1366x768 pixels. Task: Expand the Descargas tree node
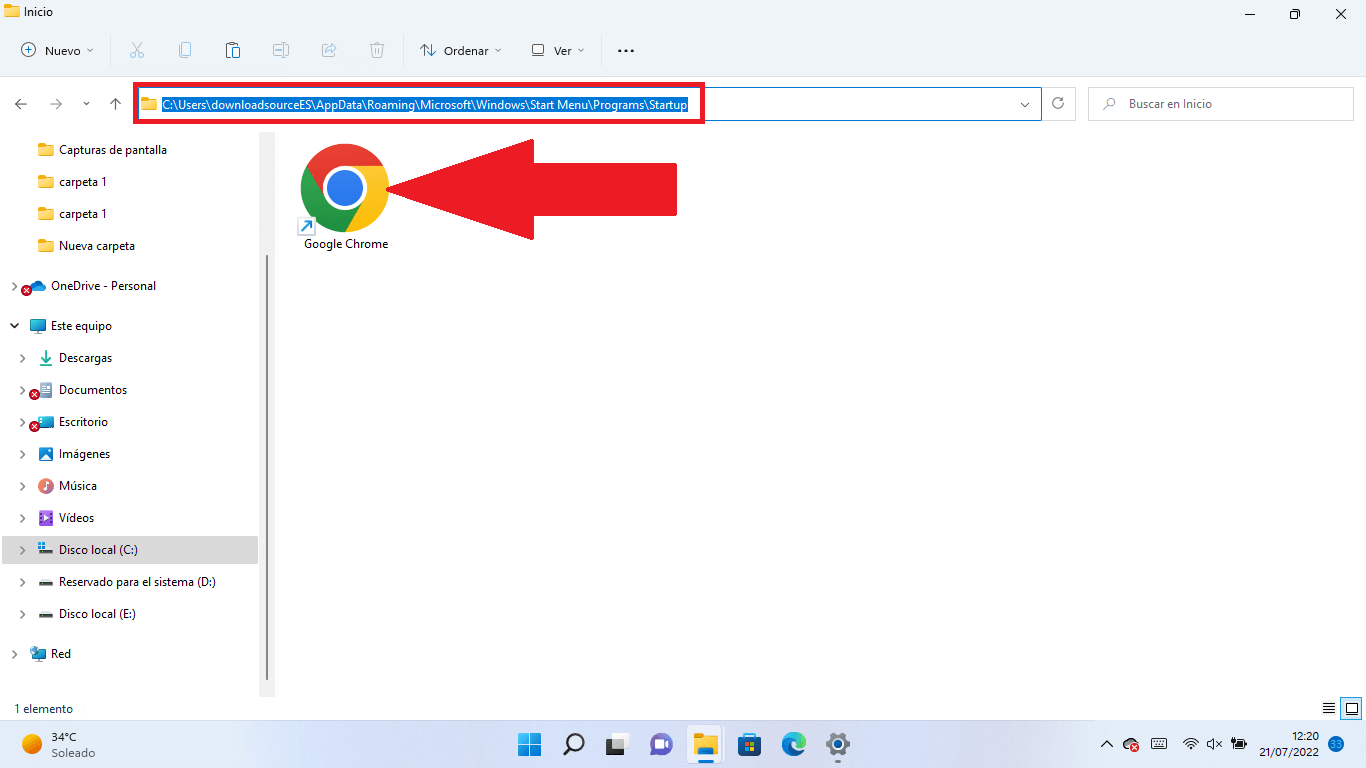[x=22, y=358]
